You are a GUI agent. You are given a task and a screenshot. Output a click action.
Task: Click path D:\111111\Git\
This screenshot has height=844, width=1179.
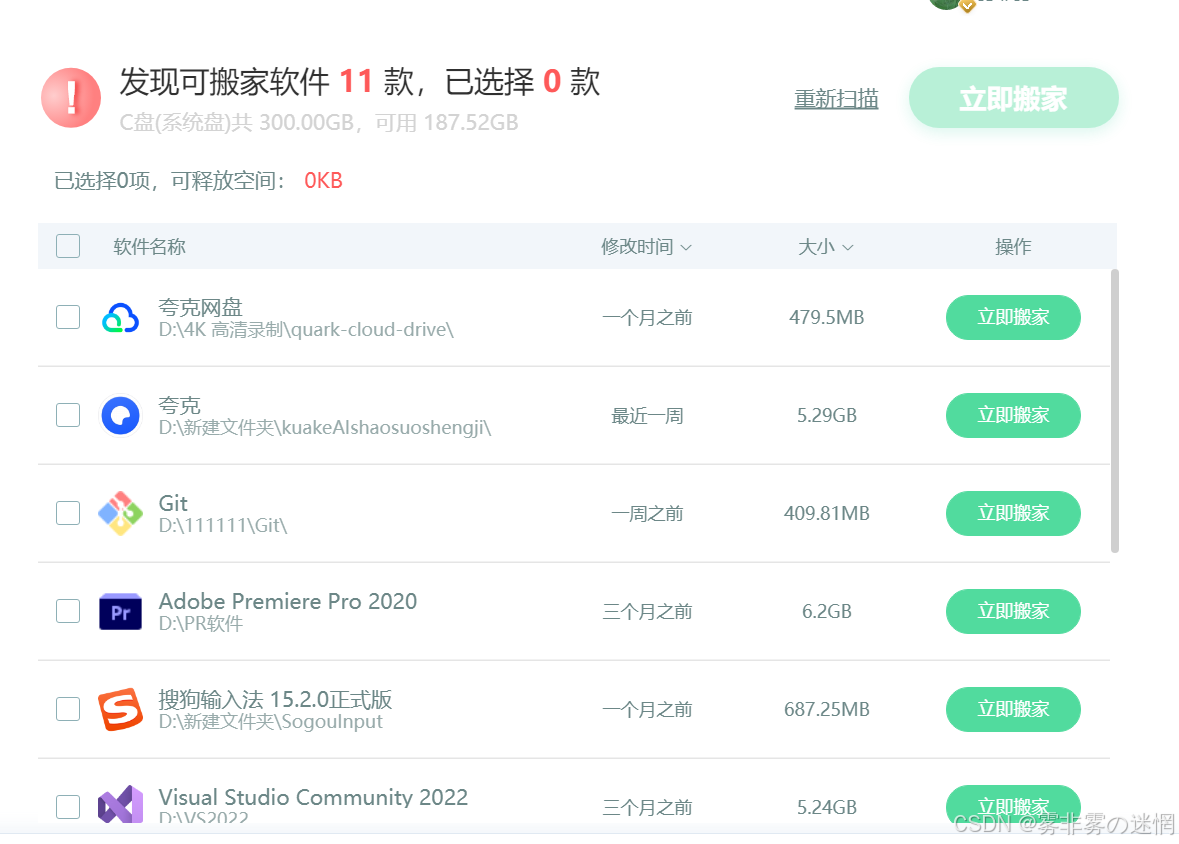coord(223,525)
